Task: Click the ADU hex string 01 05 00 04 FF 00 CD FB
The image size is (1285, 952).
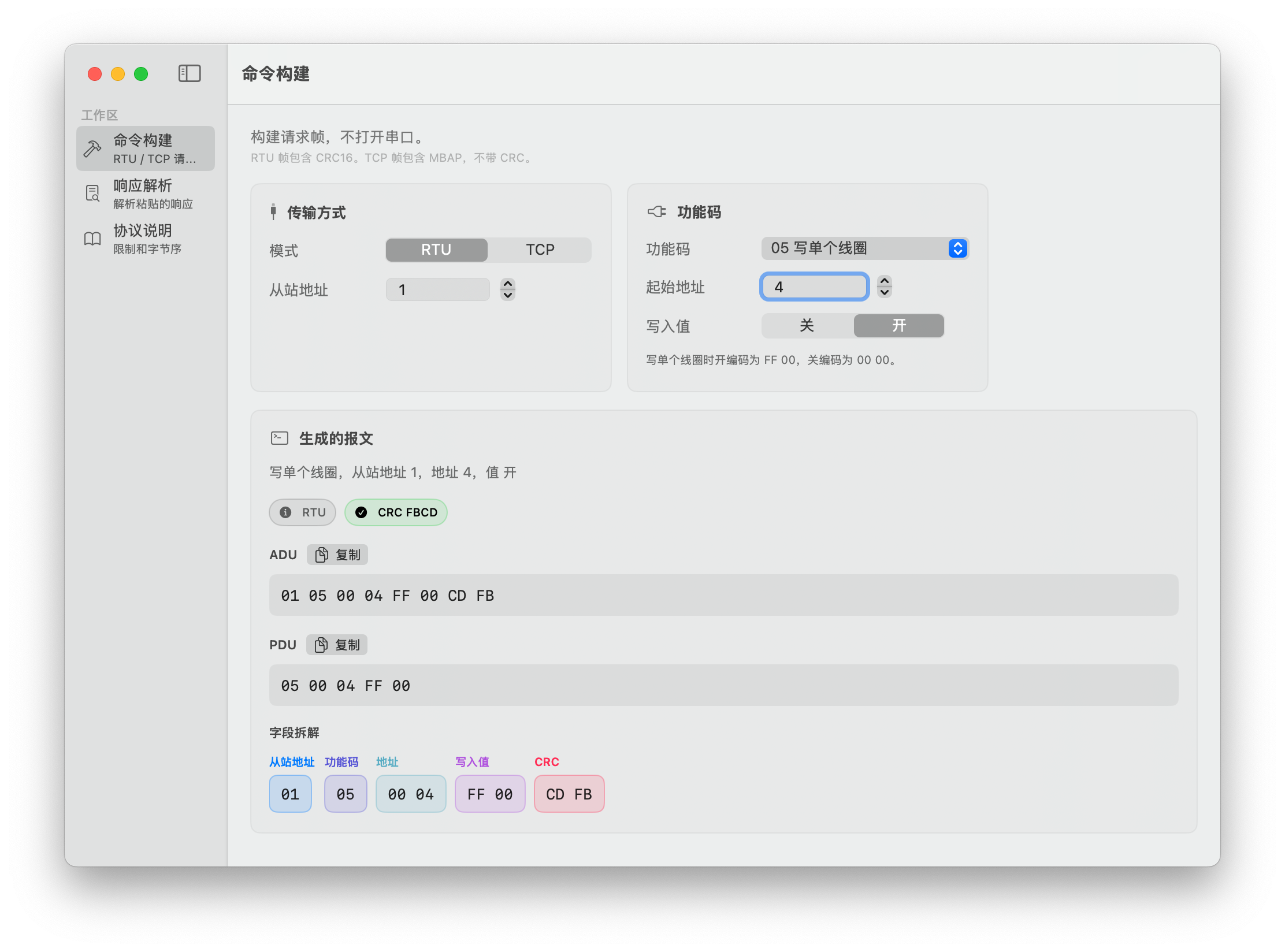Action: point(388,596)
